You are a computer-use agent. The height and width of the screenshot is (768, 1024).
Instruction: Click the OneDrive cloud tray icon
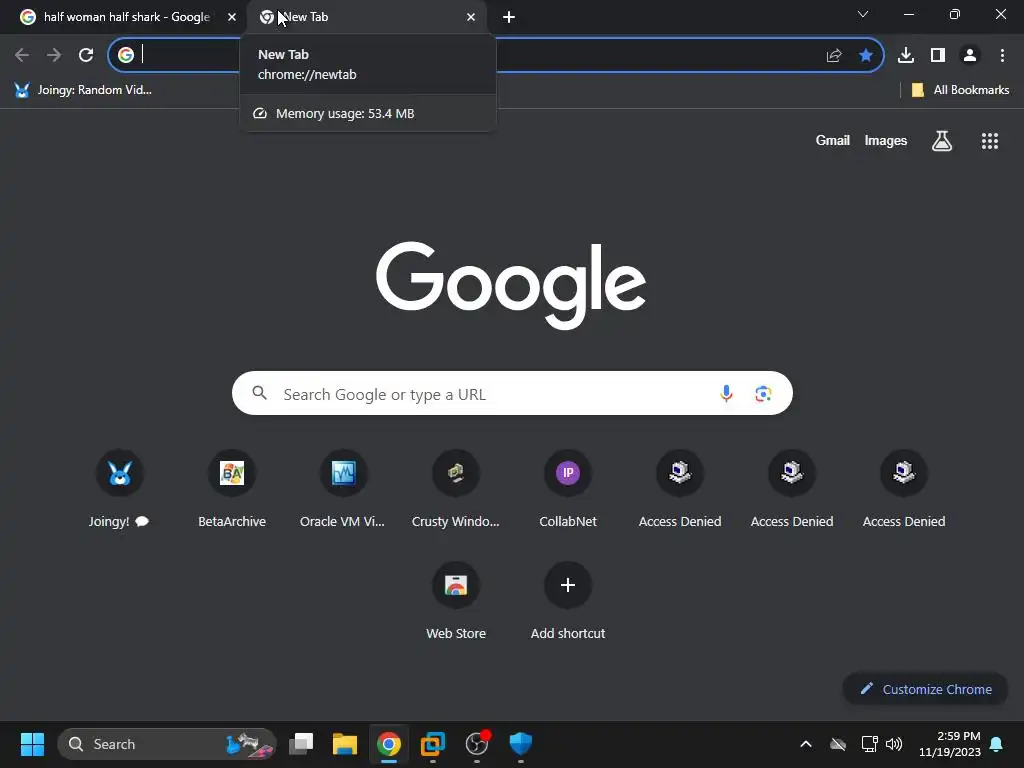pyautogui.click(x=838, y=744)
